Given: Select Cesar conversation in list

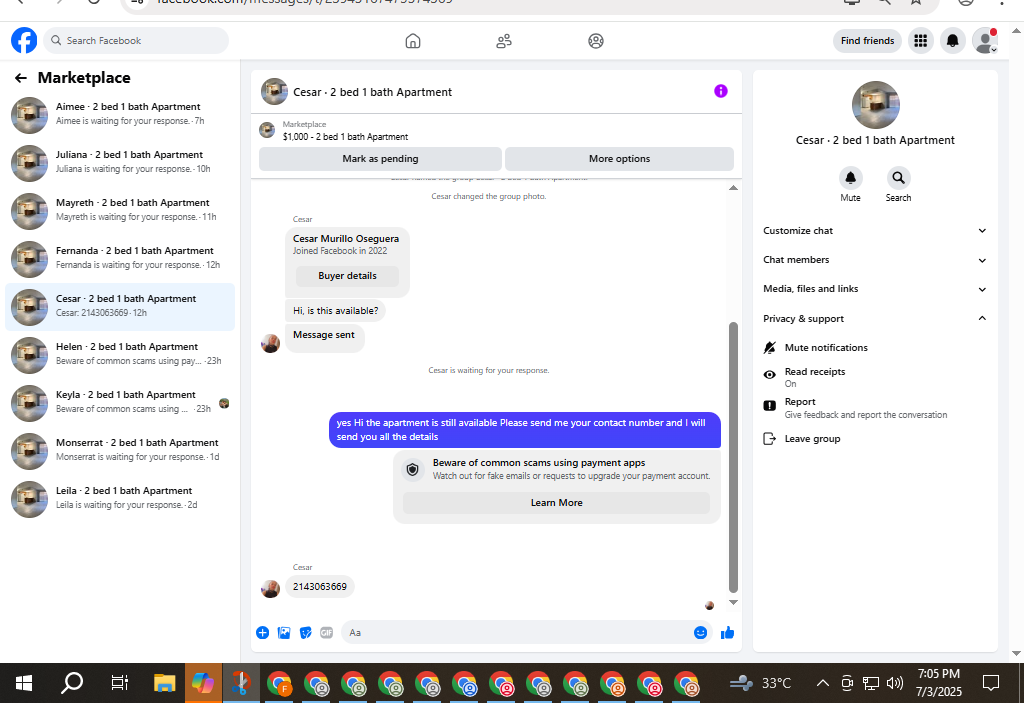Looking at the screenshot, I should tap(120, 307).
